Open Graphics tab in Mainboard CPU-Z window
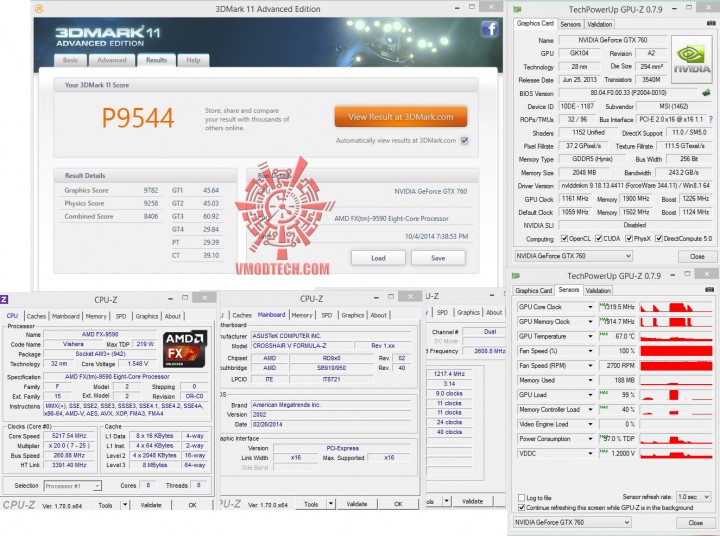This screenshot has height=536, width=720. click(x=353, y=315)
